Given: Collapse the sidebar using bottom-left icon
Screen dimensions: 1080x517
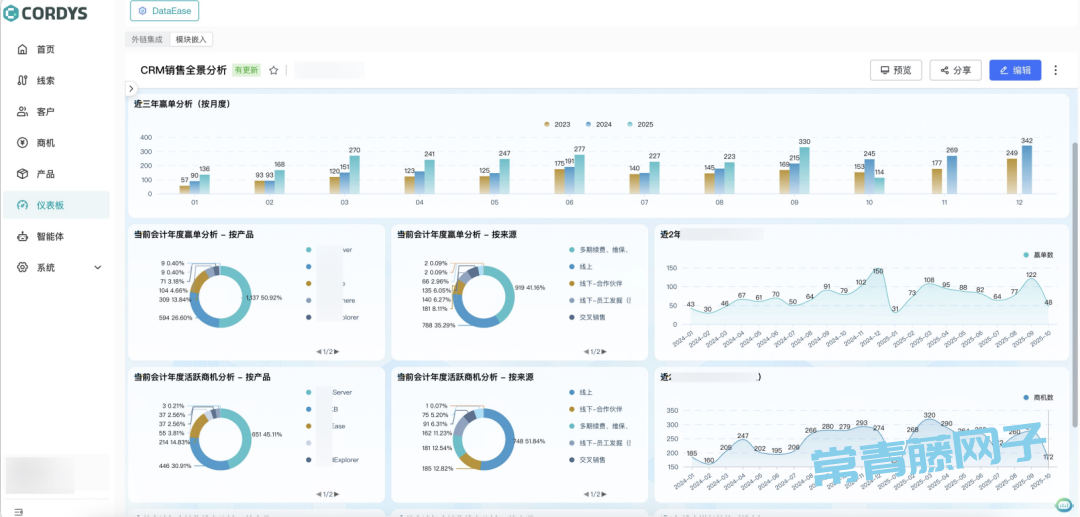Looking at the screenshot, I should pyautogui.click(x=18, y=511).
